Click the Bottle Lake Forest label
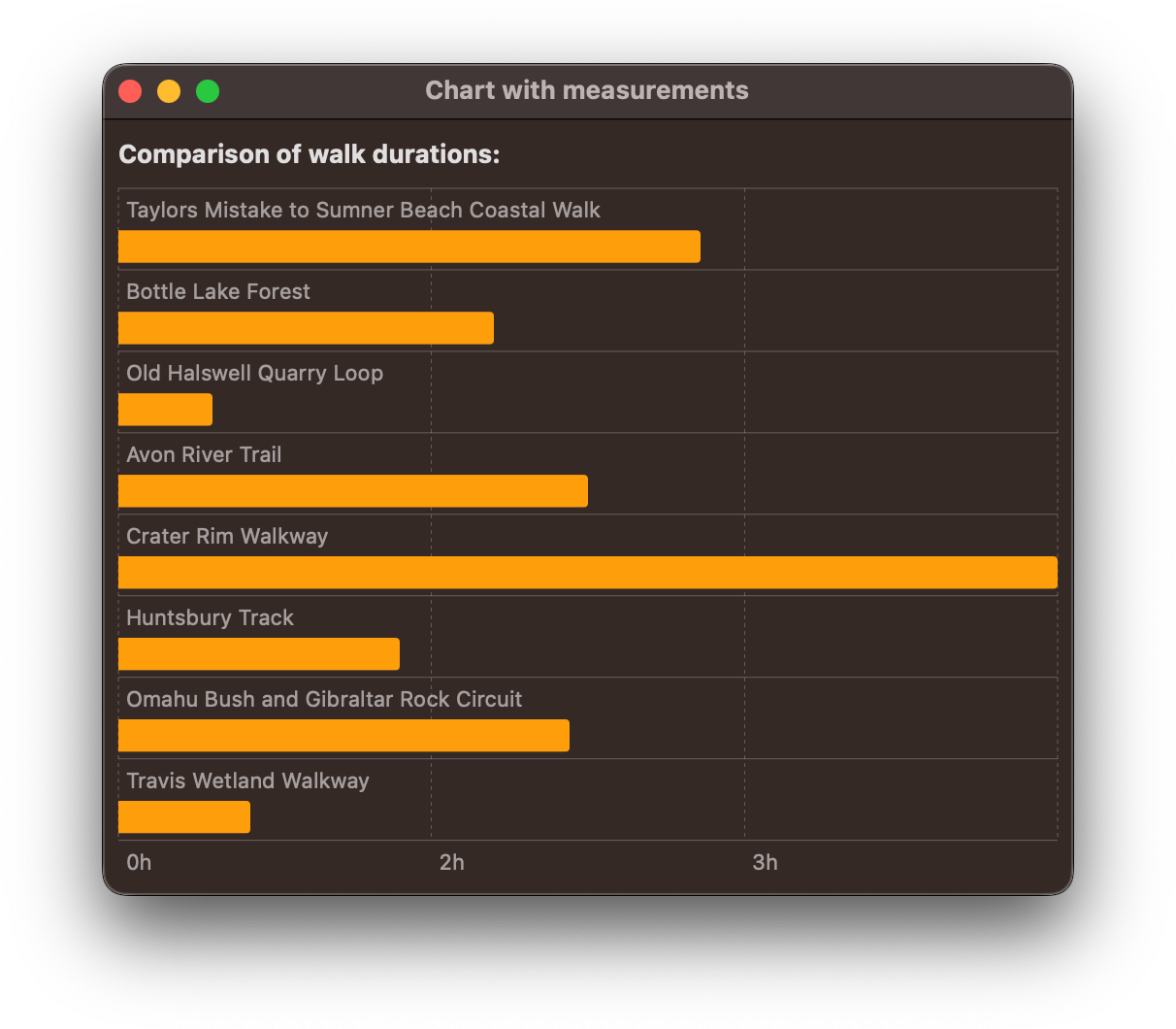Image resolution: width=1176 pixels, height=1029 pixels. coord(217,291)
